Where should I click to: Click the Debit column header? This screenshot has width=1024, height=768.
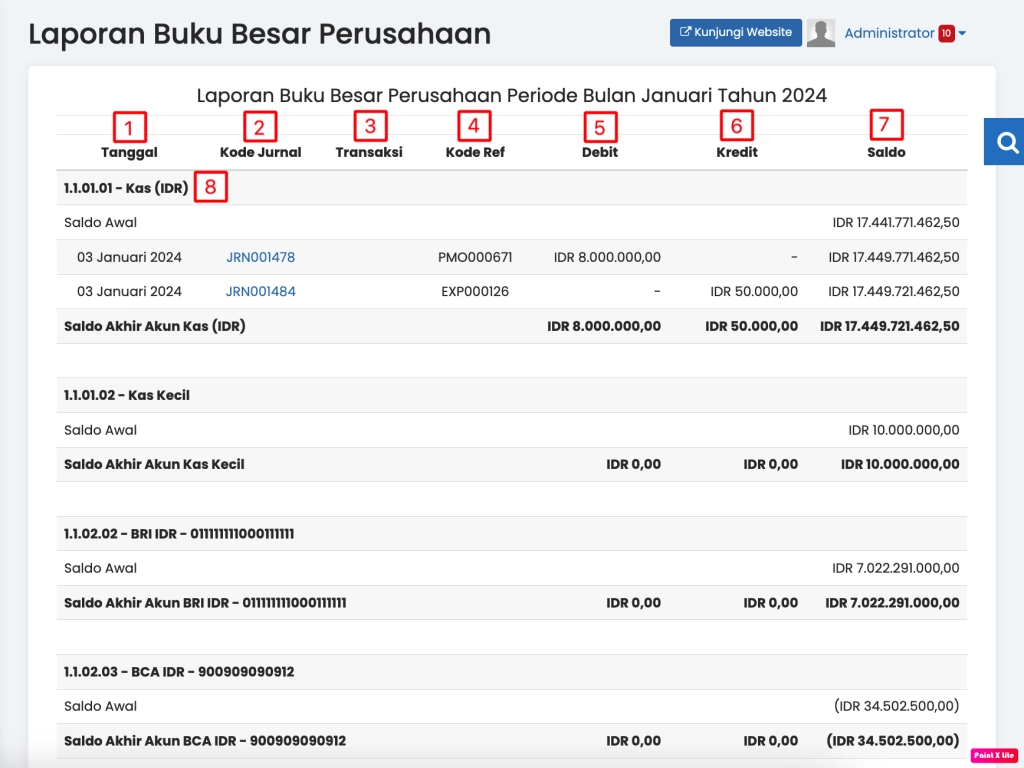[600, 152]
